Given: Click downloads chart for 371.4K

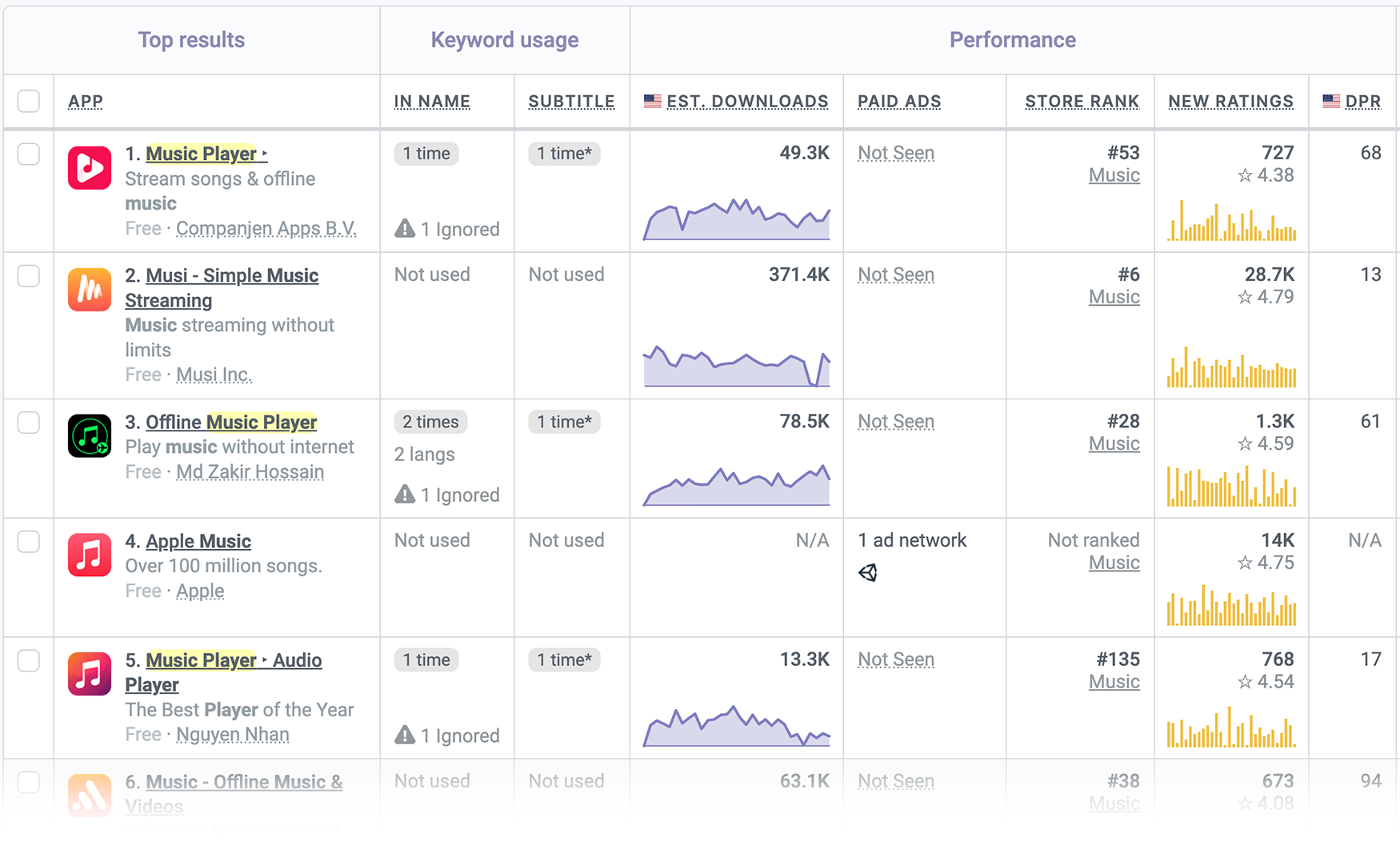Looking at the screenshot, I should pos(736,366).
